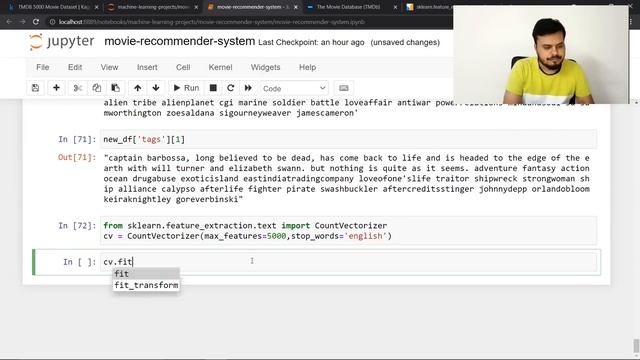
Task: Rename notebook title movie-recommender-system
Action: click(x=180, y=42)
